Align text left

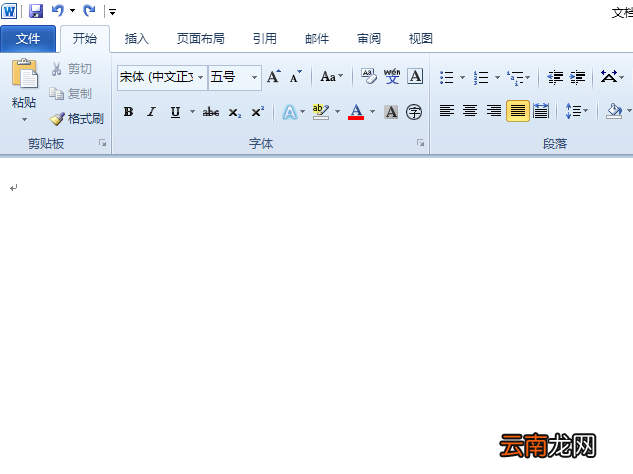[x=446, y=111]
